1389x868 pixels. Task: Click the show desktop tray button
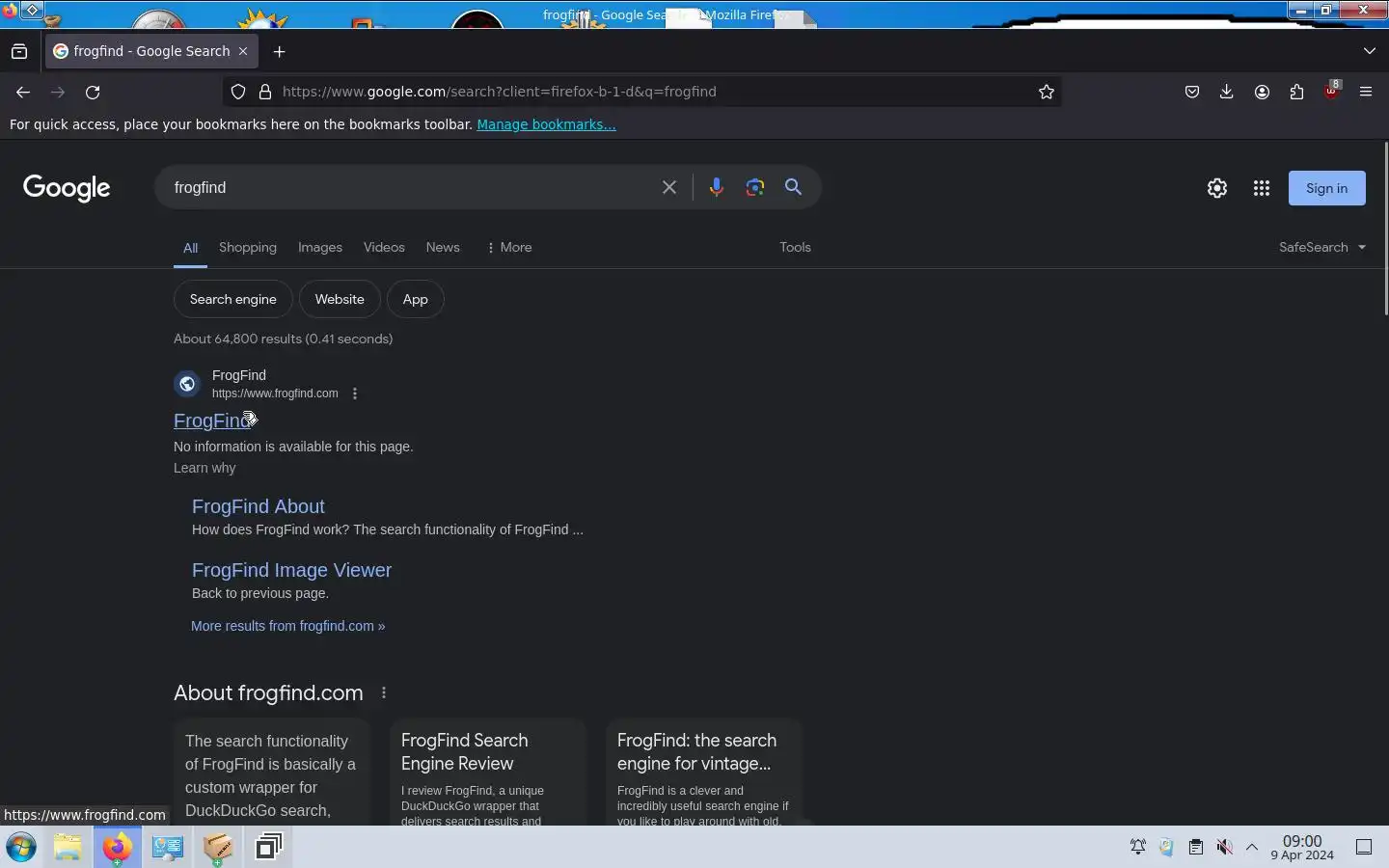(x=1364, y=847)
